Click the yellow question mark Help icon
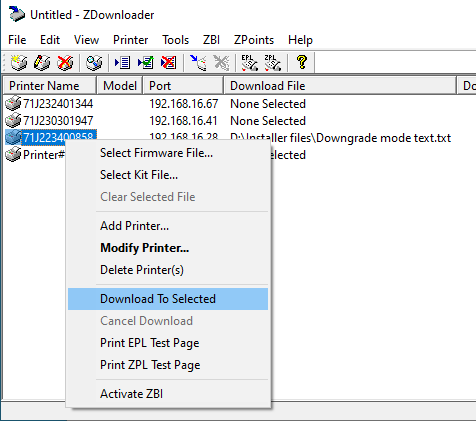Viewport: 476px width, 421px height. 302,62
